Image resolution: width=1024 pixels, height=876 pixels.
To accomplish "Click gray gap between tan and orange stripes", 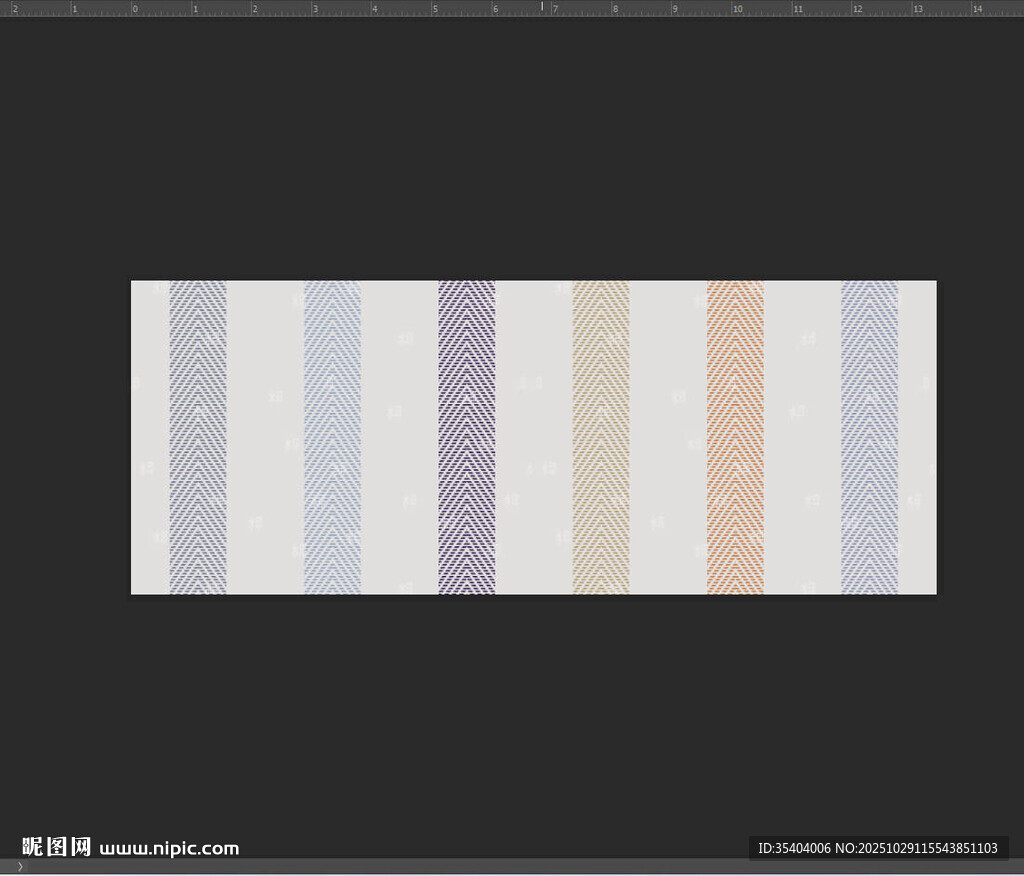I will tap(668, 437).
